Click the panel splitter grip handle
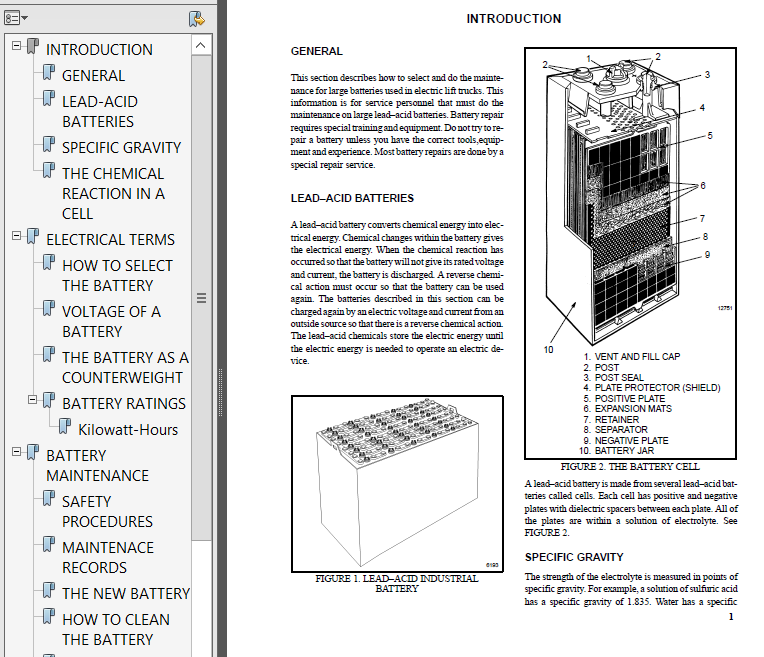 (x=220, y=392)
